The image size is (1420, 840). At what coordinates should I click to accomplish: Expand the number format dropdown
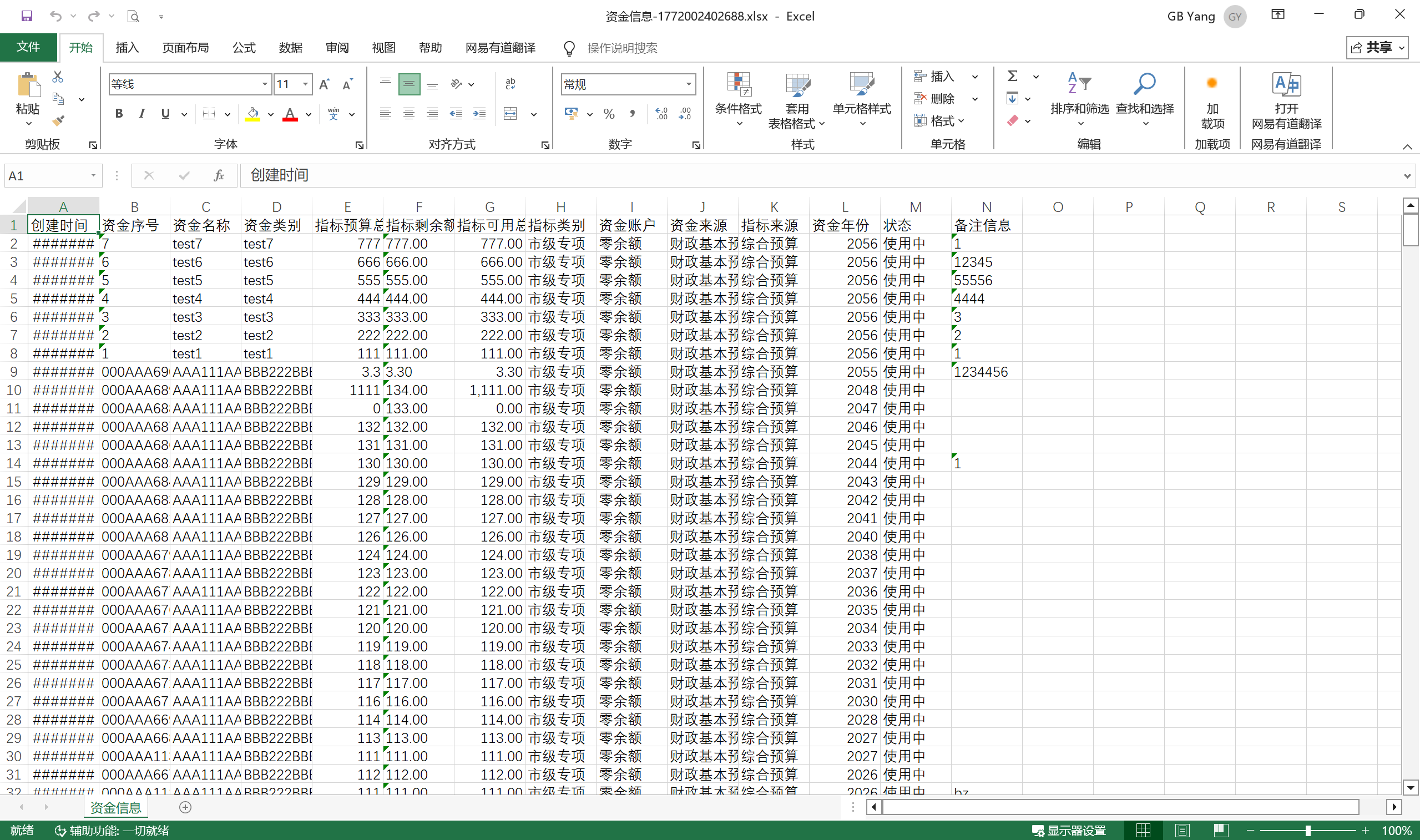pos(689,84)
